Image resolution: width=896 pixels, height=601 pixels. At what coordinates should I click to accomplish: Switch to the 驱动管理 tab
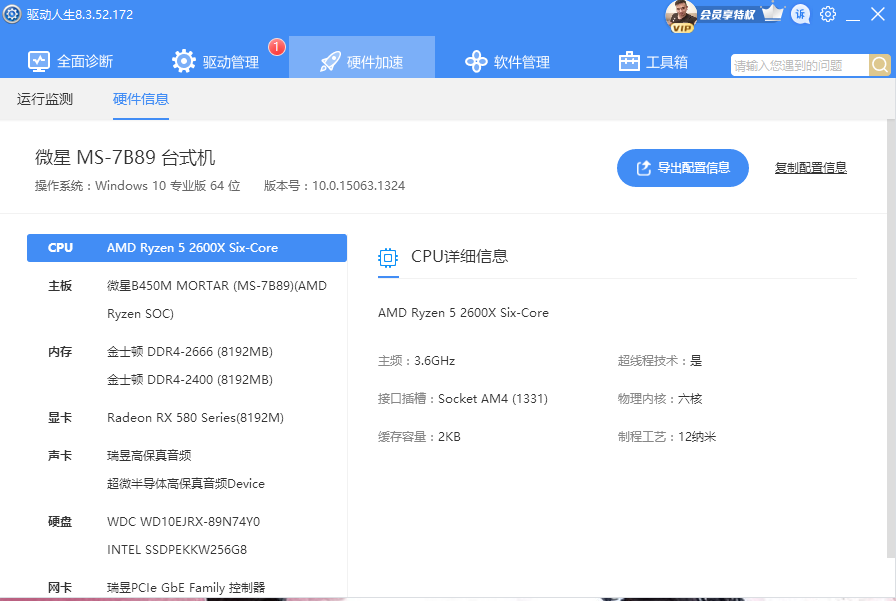tap(215, 61)
